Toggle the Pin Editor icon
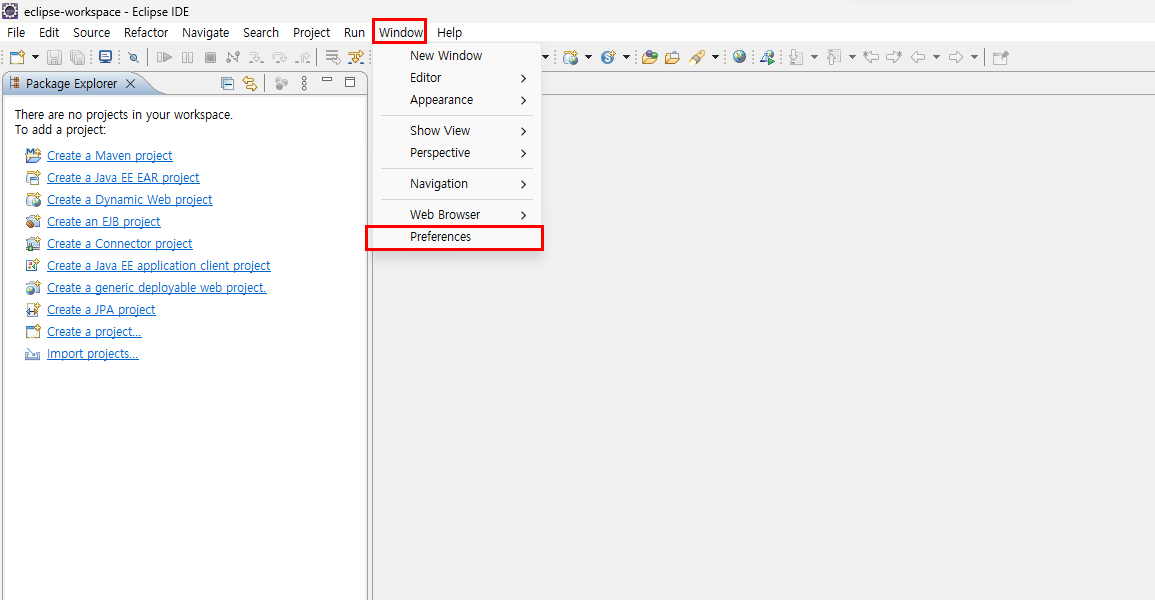This screenshot has width=1155, height=600. (x=1000, y=57)
